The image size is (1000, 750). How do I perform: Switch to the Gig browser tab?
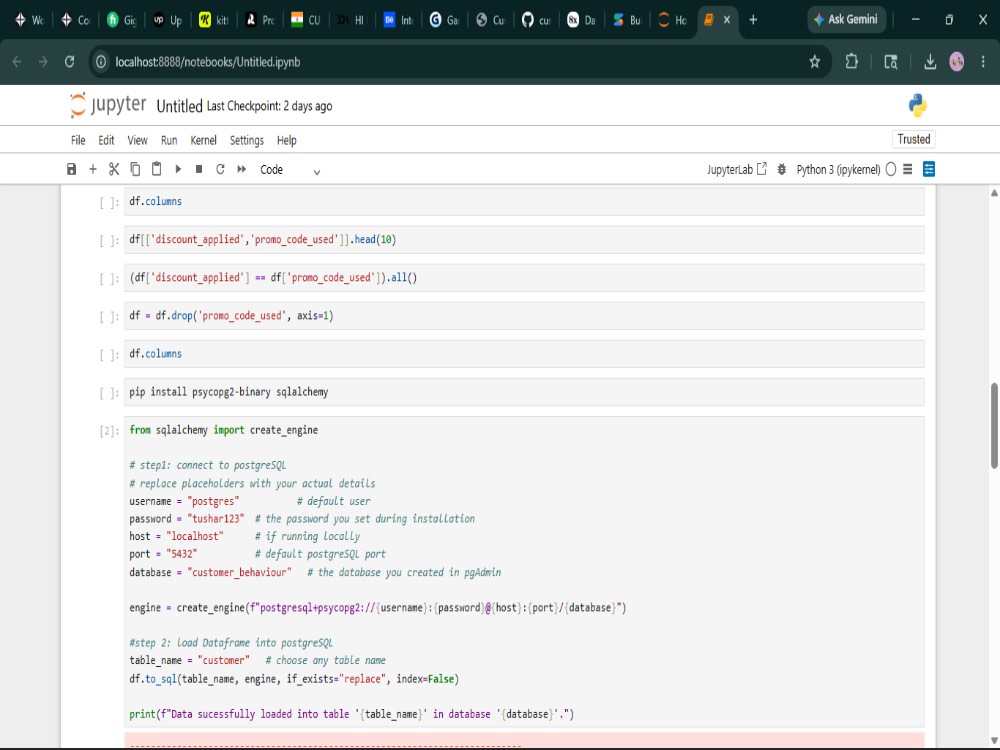point(121,20)
